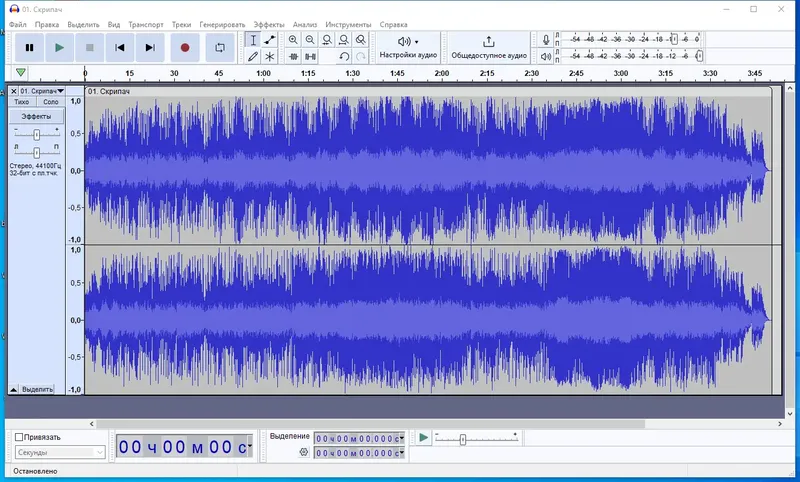800x482 pixels.
Task: Enable the Привязать snap checkbox
Action: [19, 437]
